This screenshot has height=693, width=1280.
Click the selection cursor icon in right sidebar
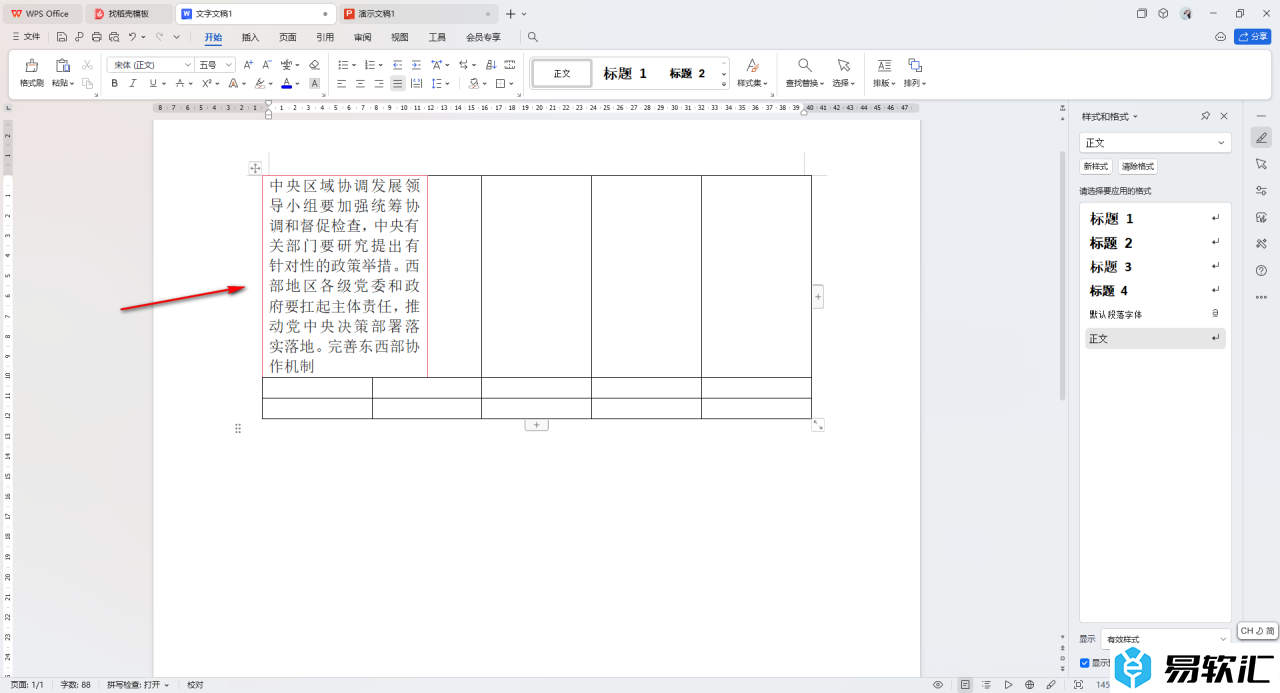pos(1261,164)
